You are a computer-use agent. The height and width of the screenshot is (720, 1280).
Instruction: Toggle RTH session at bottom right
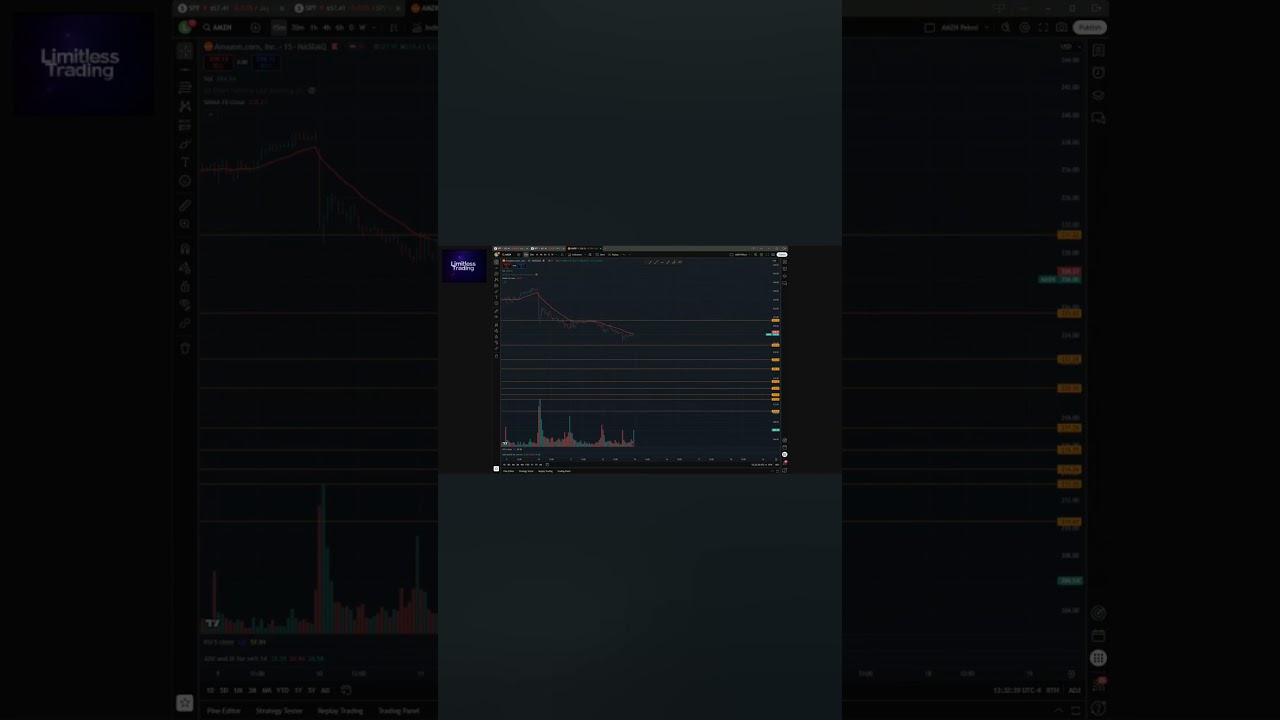(1052, 690)
